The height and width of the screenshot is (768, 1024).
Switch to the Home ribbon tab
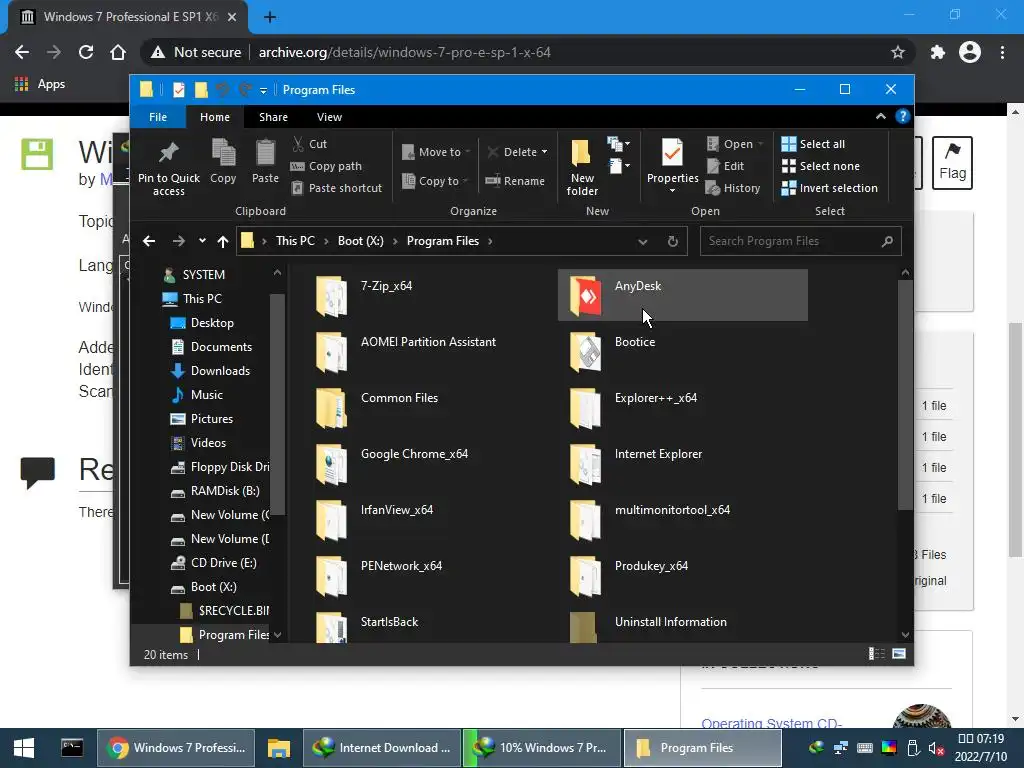tap(215, 117)
